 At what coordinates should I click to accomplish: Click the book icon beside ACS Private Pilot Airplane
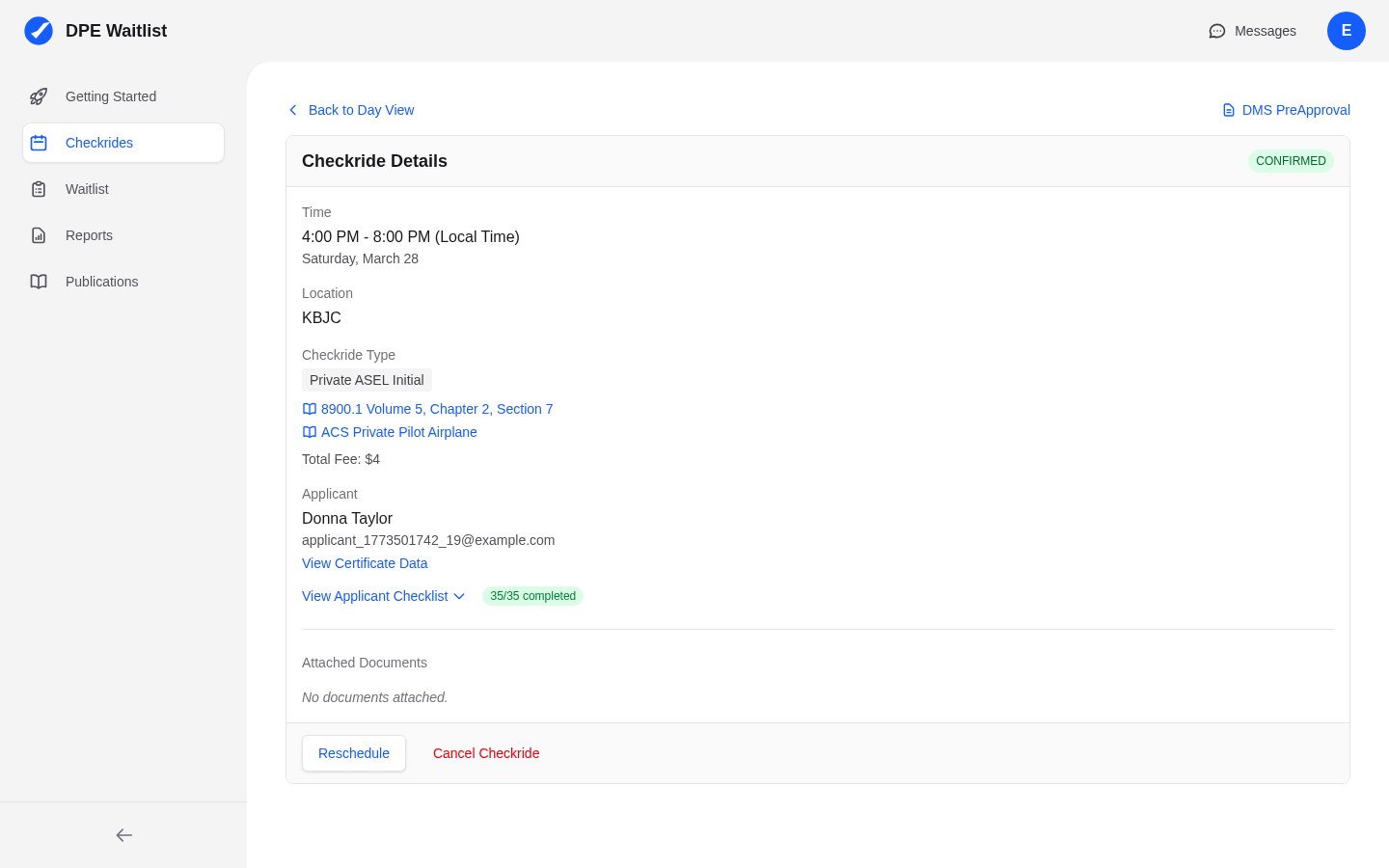309,432
